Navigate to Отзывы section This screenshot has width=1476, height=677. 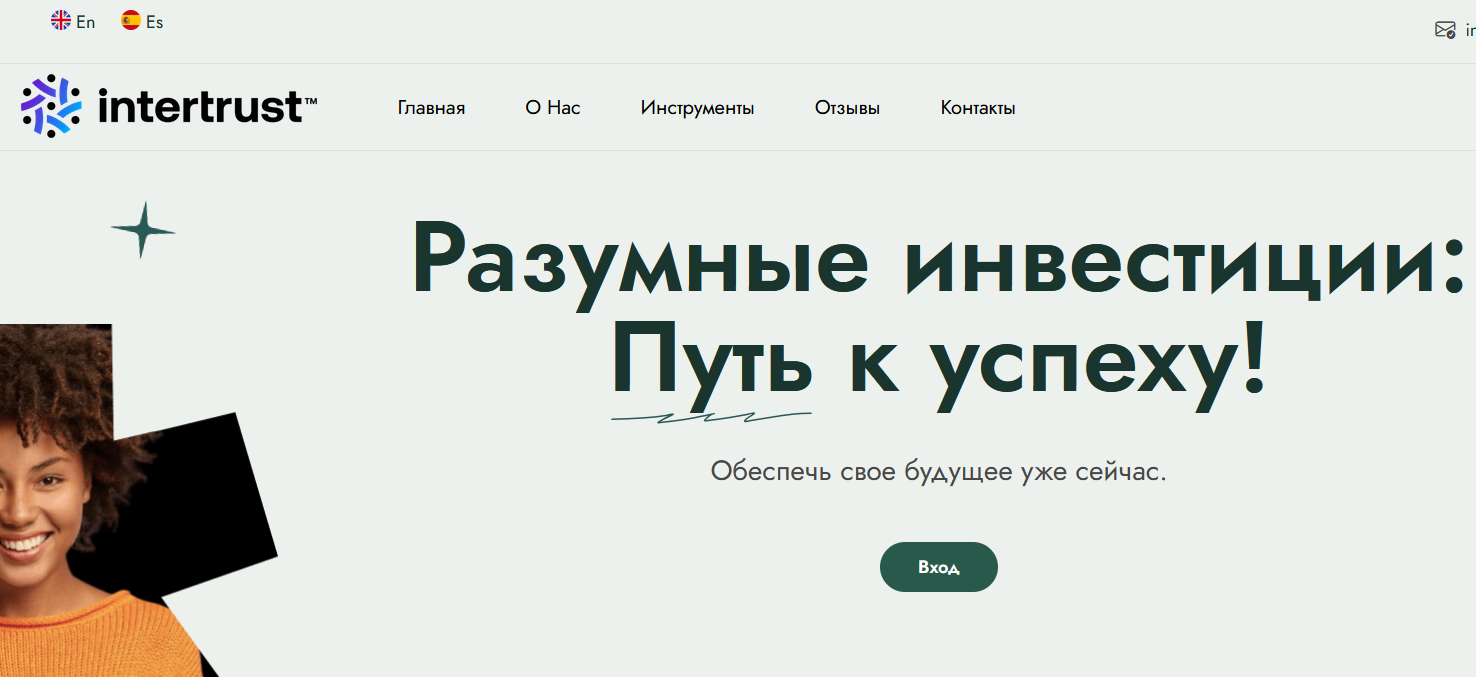[x=847, y=108]
